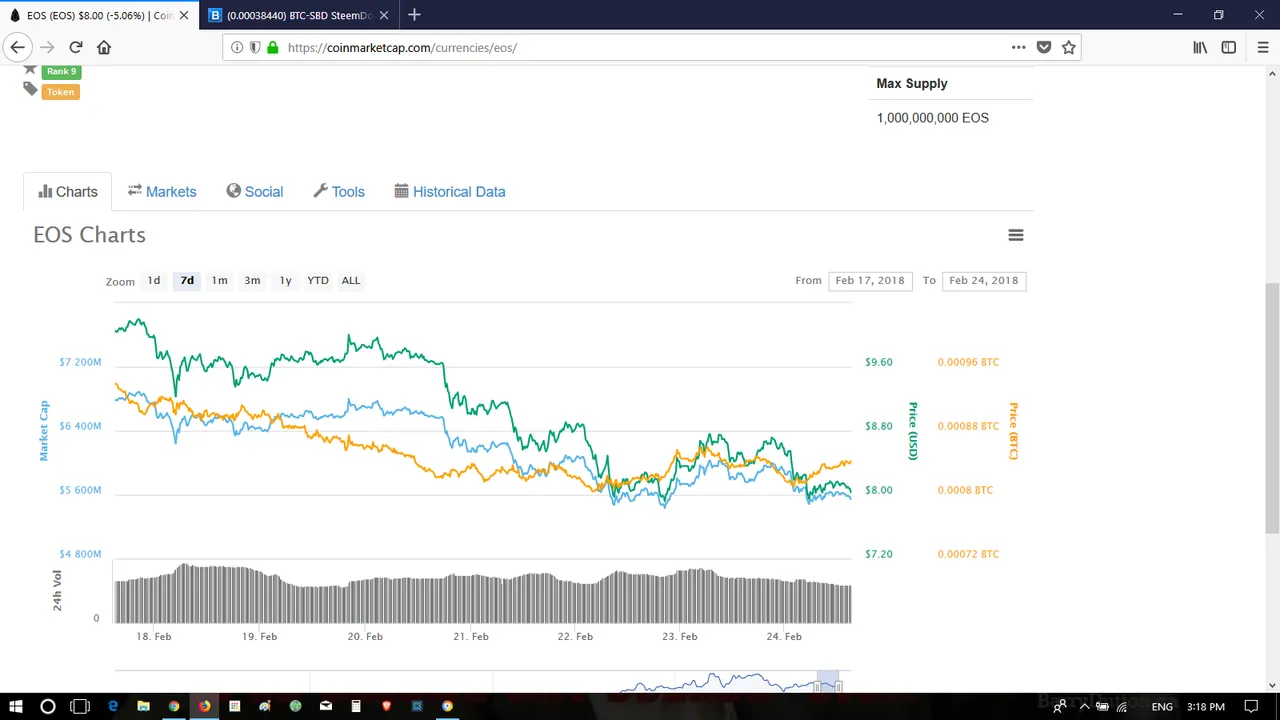Image resolution: width=1280 pixels, height=720 pixels.
Task: Click the Price (BTC) axis label
Action: (1013, 431)
